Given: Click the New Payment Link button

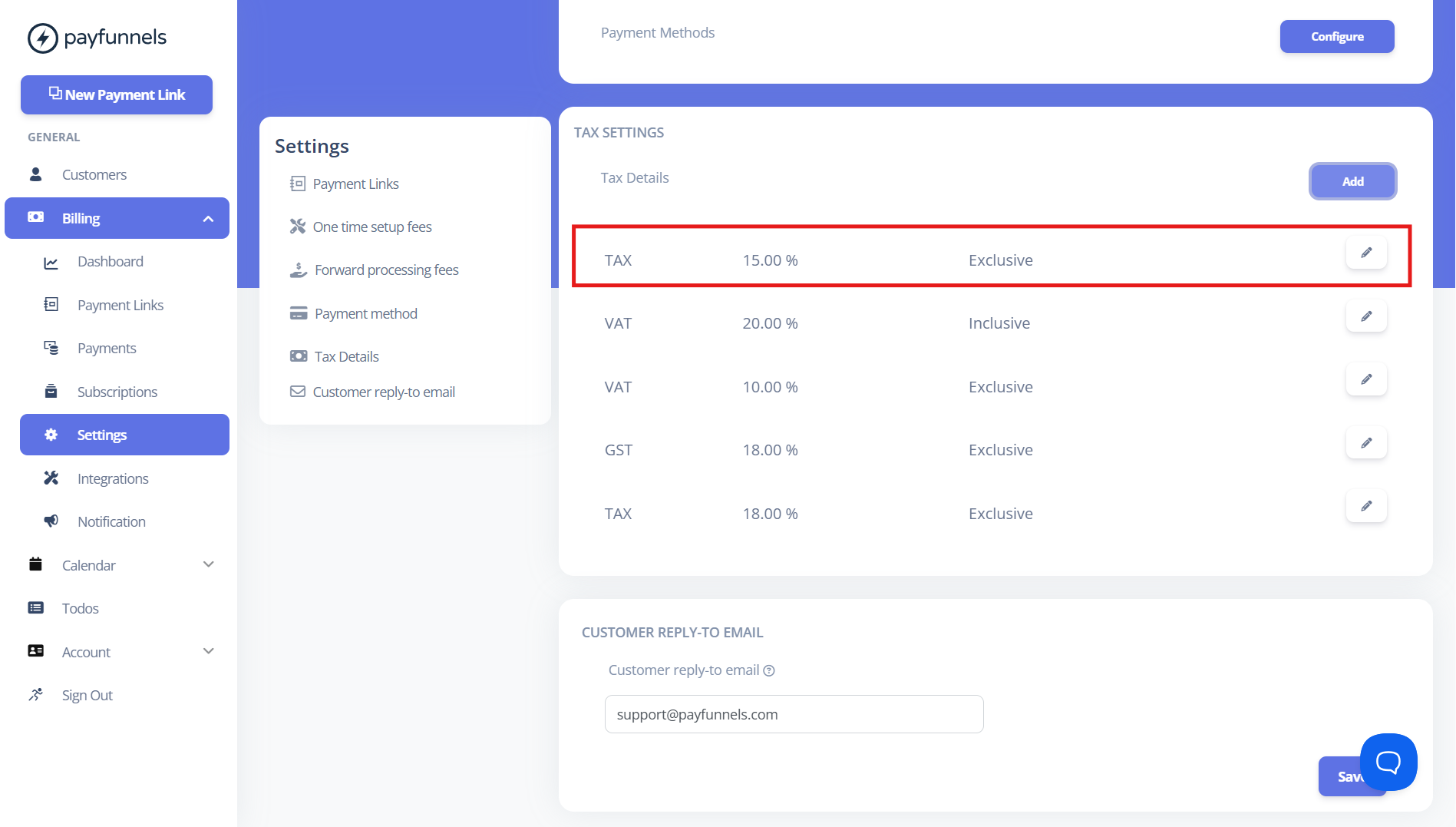Looking at the screenshot, I should (x=117, y=94).
